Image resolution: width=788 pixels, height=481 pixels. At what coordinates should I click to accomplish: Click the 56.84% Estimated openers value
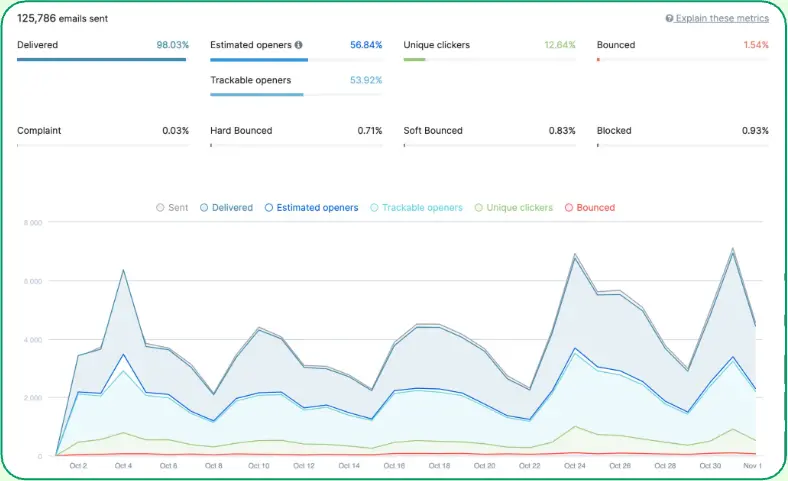click(366, 45)
